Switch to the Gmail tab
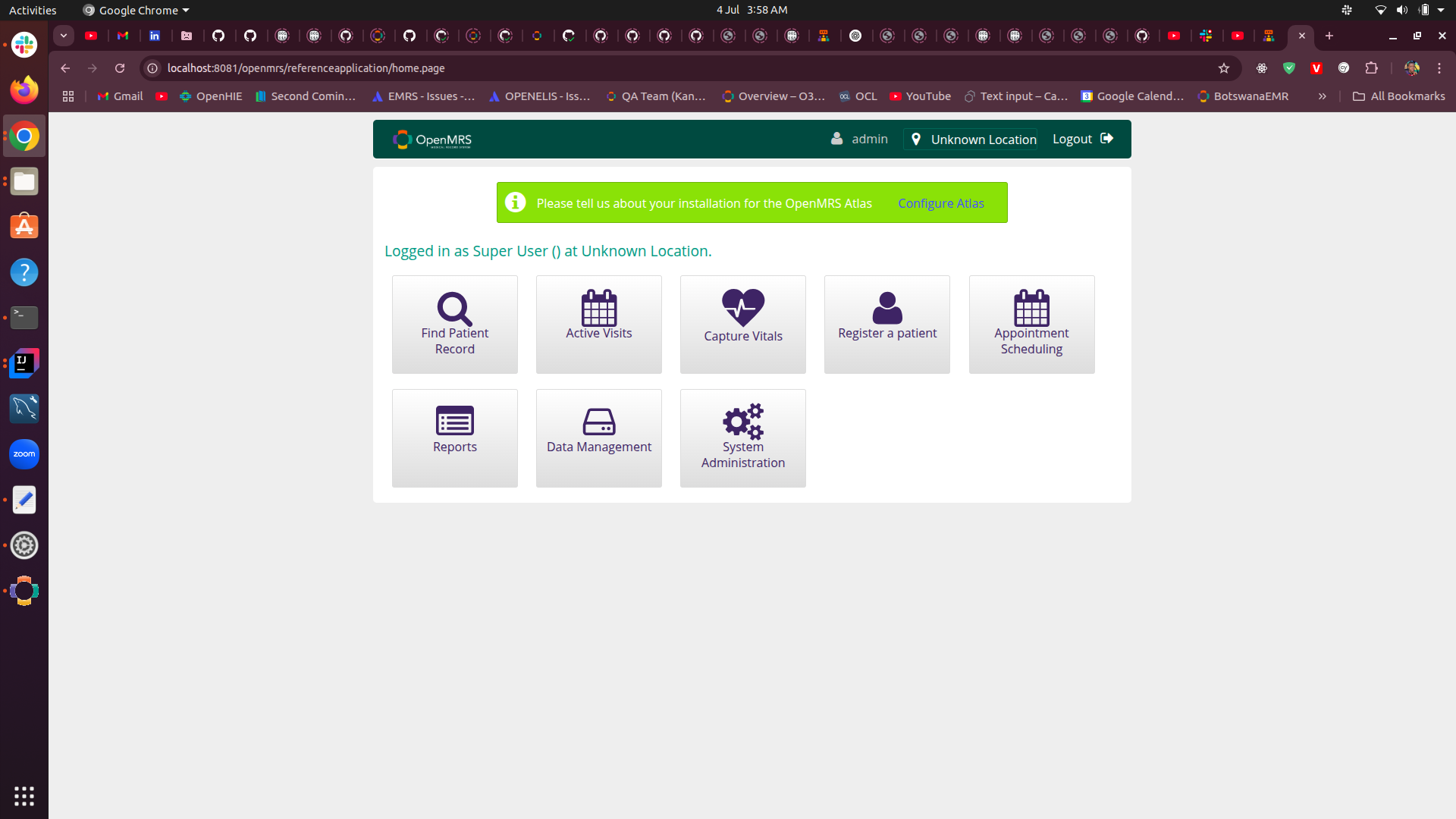 point(123,36)
